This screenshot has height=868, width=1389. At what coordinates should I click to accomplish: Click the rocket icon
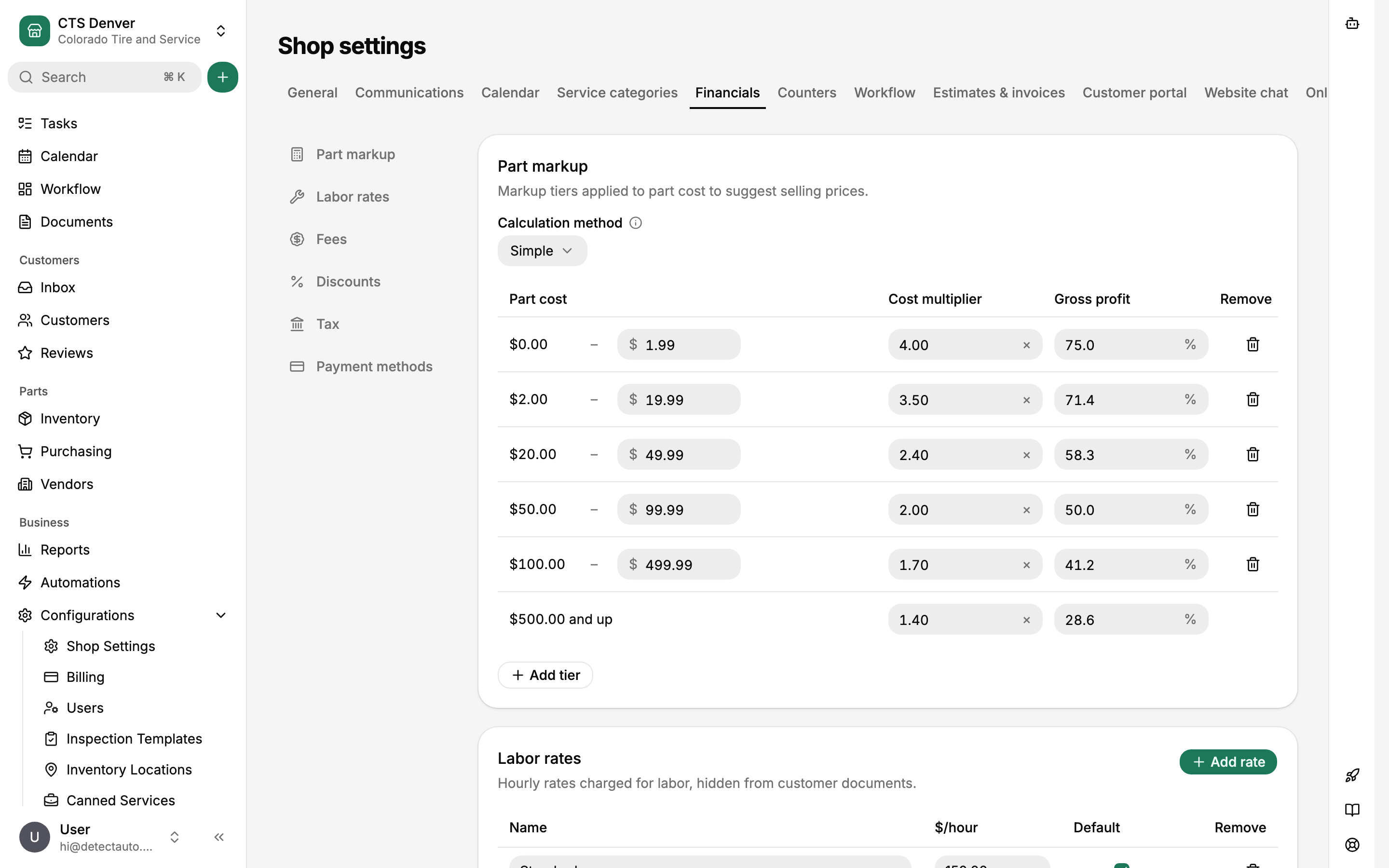click(x=1352, y=775)
